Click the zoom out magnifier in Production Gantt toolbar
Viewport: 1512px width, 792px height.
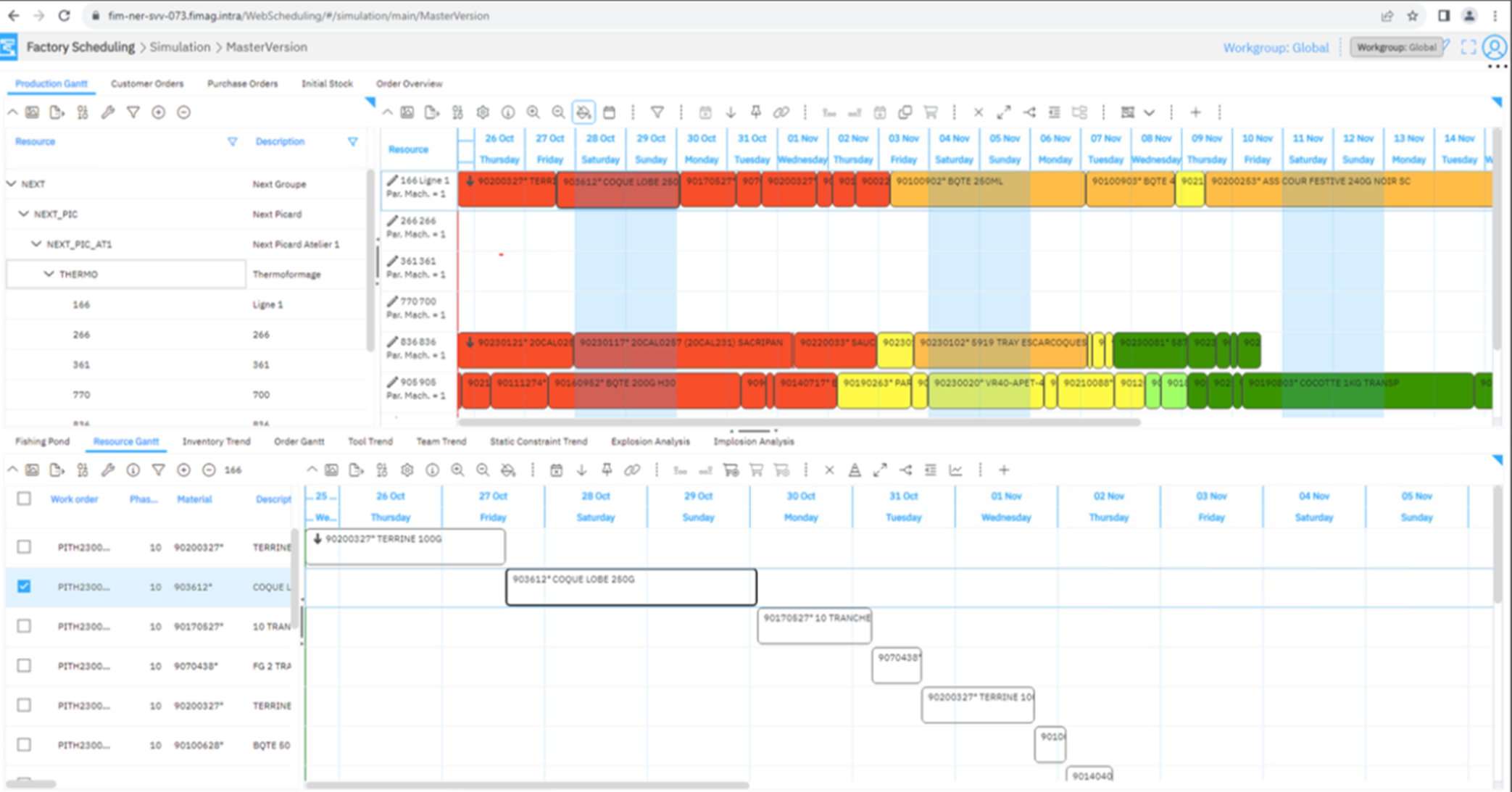[558, 112]
